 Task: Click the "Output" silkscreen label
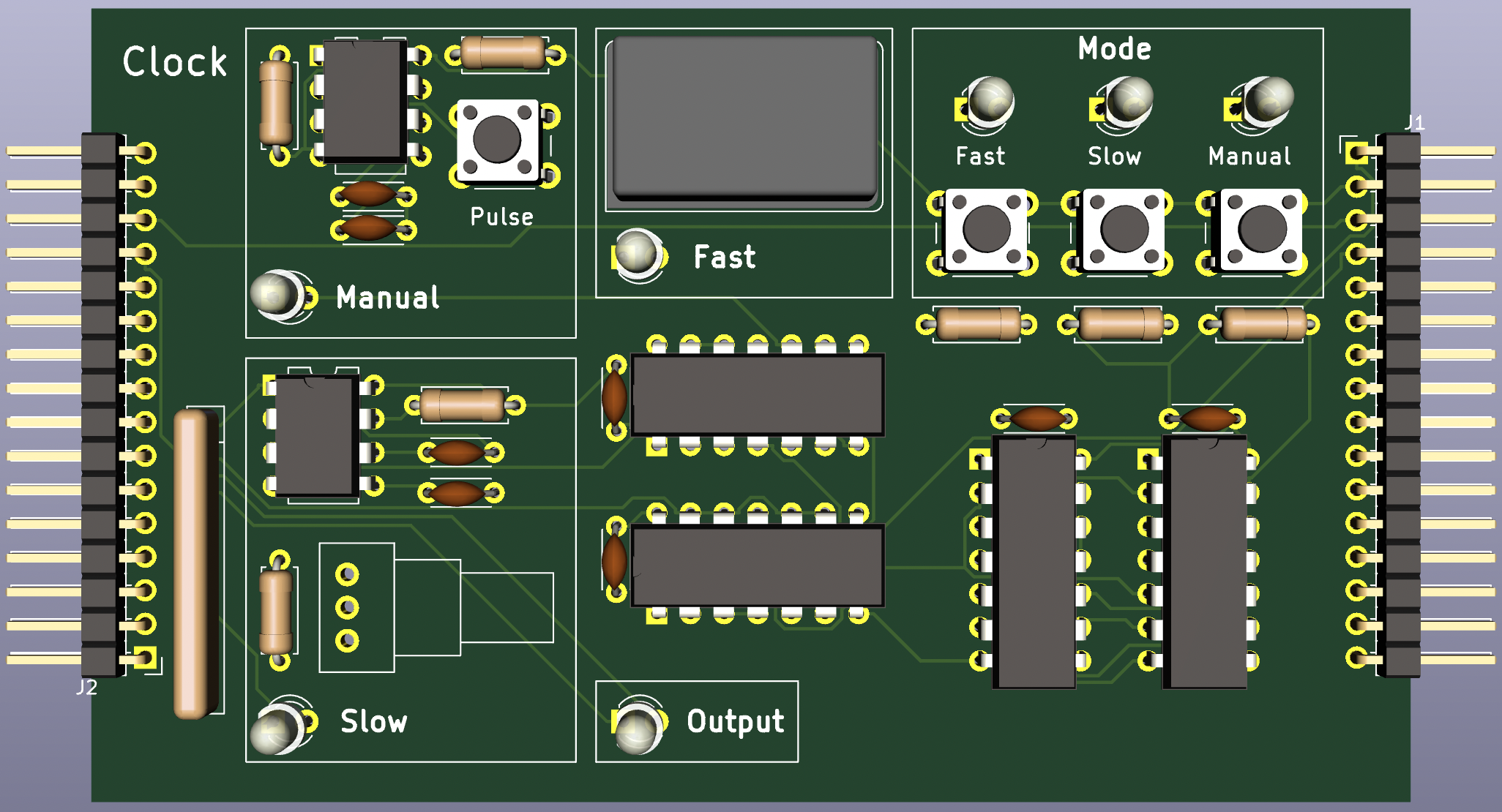pyautogui.click(x=736, y=722)
